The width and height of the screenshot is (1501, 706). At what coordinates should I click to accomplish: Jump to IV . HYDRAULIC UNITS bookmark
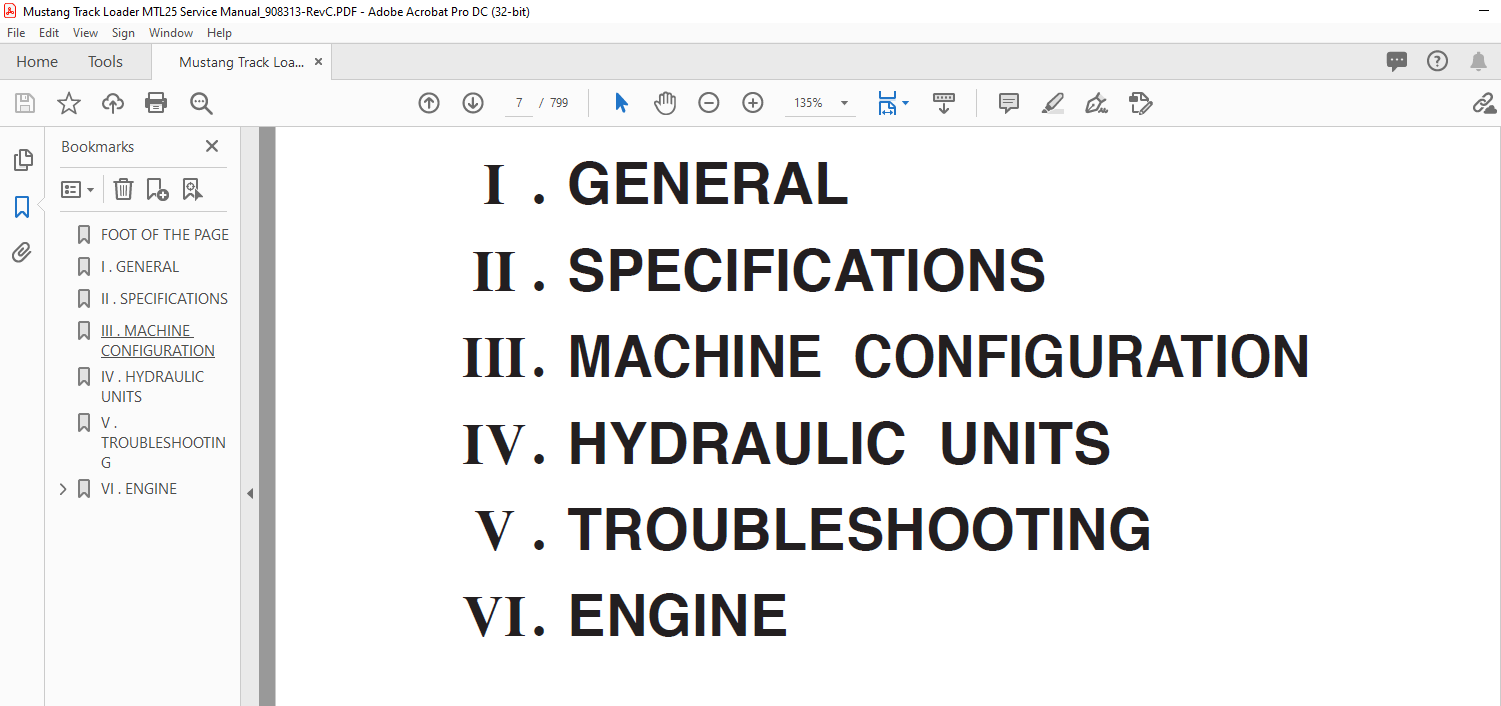pos(152,387)
